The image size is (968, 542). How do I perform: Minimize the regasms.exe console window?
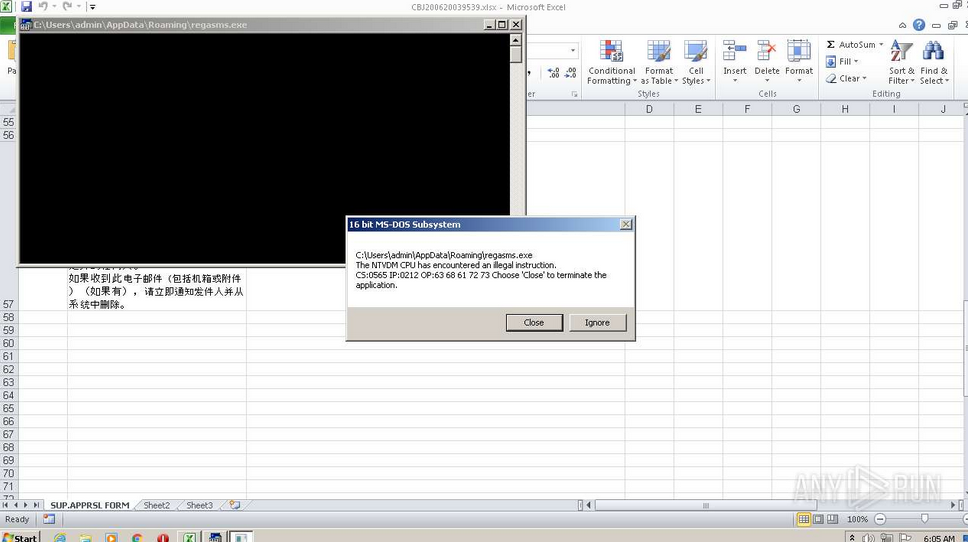(x=490, y=25)
